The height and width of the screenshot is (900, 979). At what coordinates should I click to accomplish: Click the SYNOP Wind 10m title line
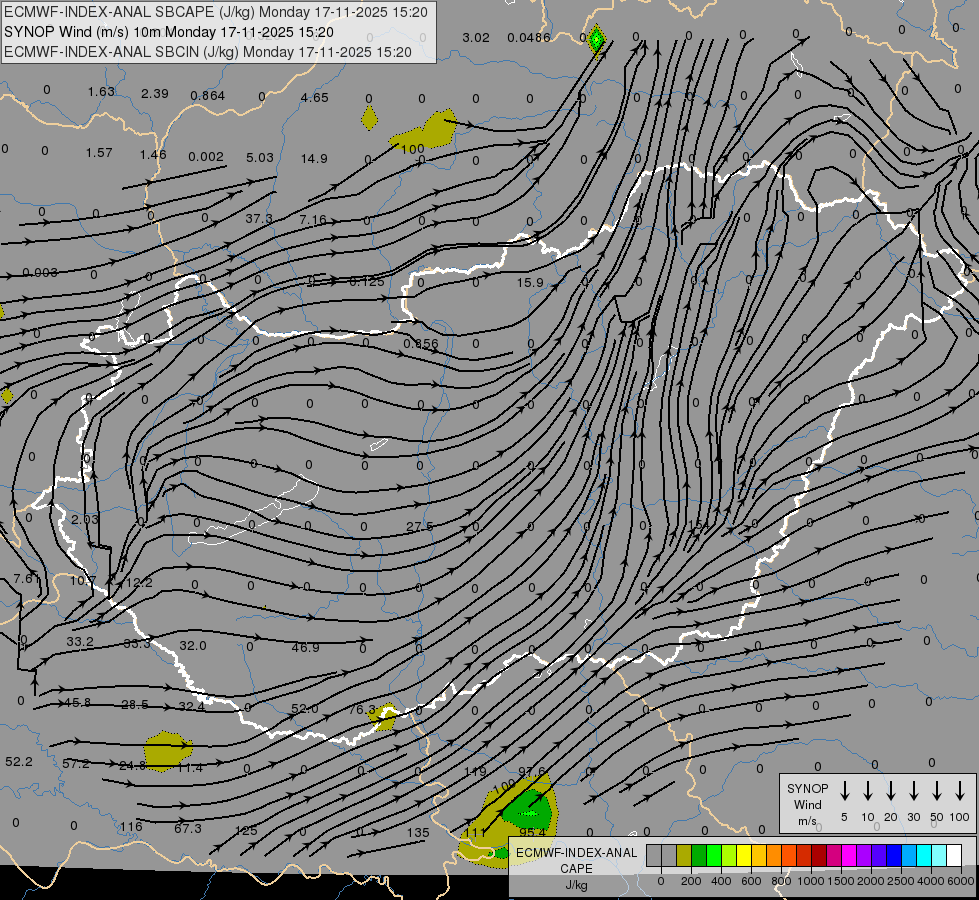[x=169, y=32]
